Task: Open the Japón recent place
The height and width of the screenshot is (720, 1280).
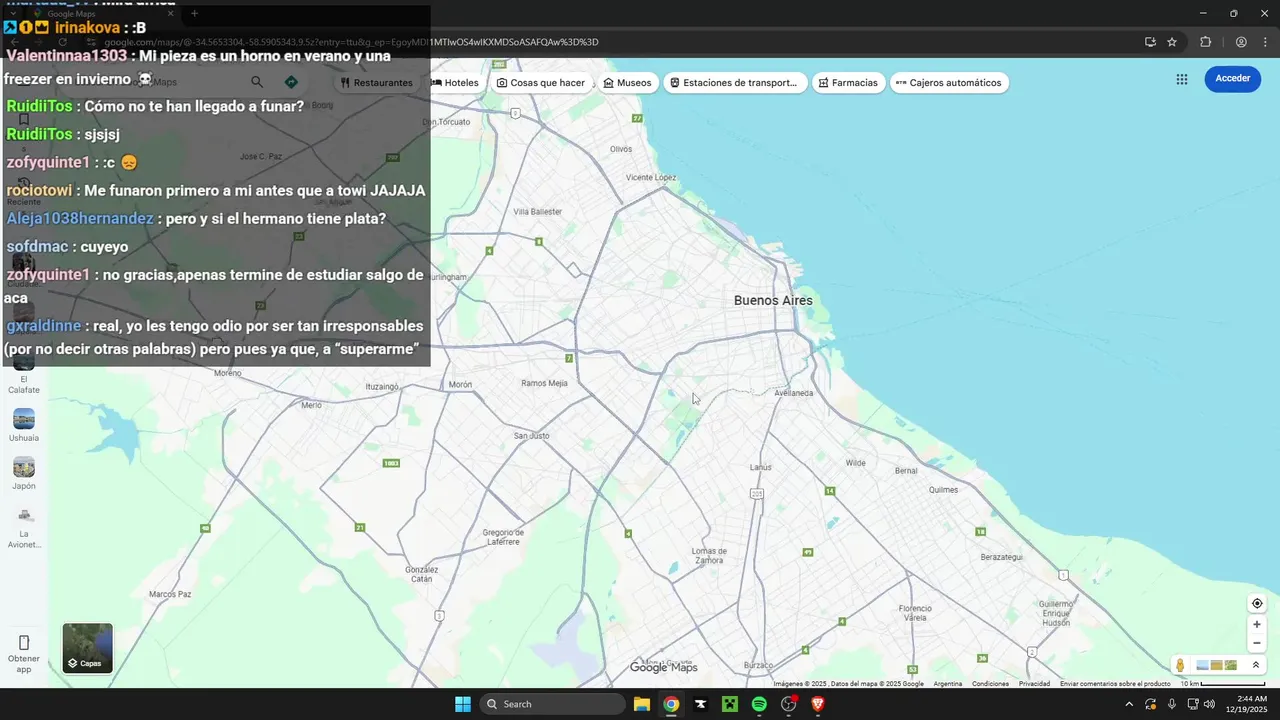Action: point(24,473)
